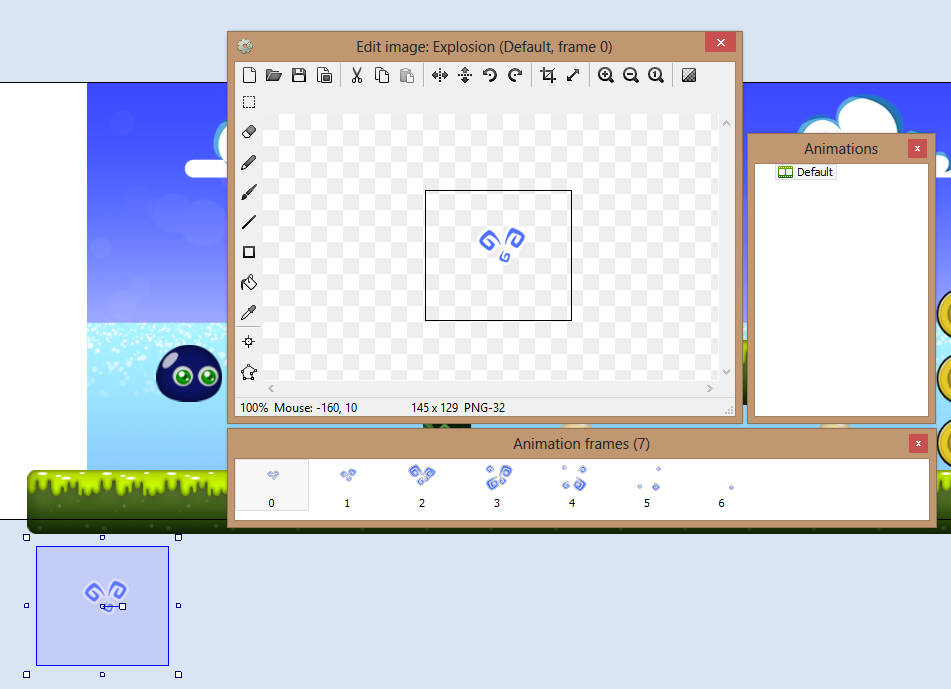Select the Rectangle shape tool
The height and width of the screenshot is (689, 951).
[x=249, y=252]
